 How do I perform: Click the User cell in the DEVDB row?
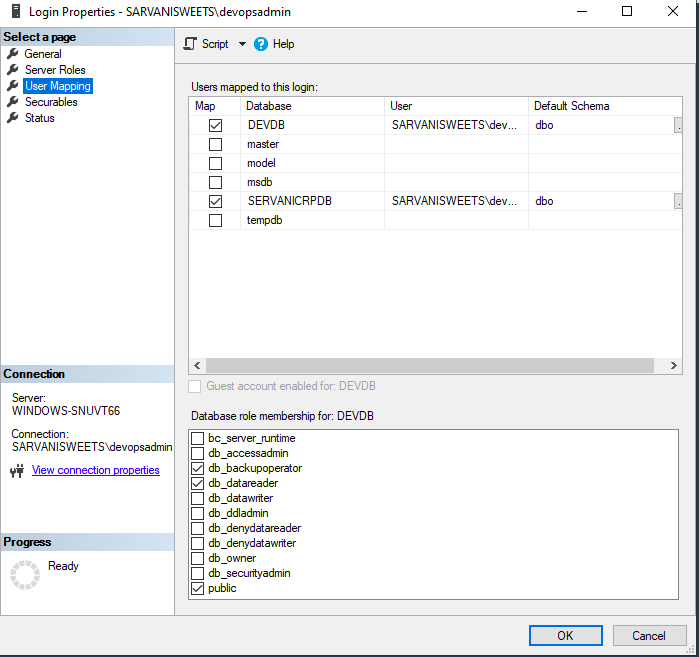tap(456, 125)
